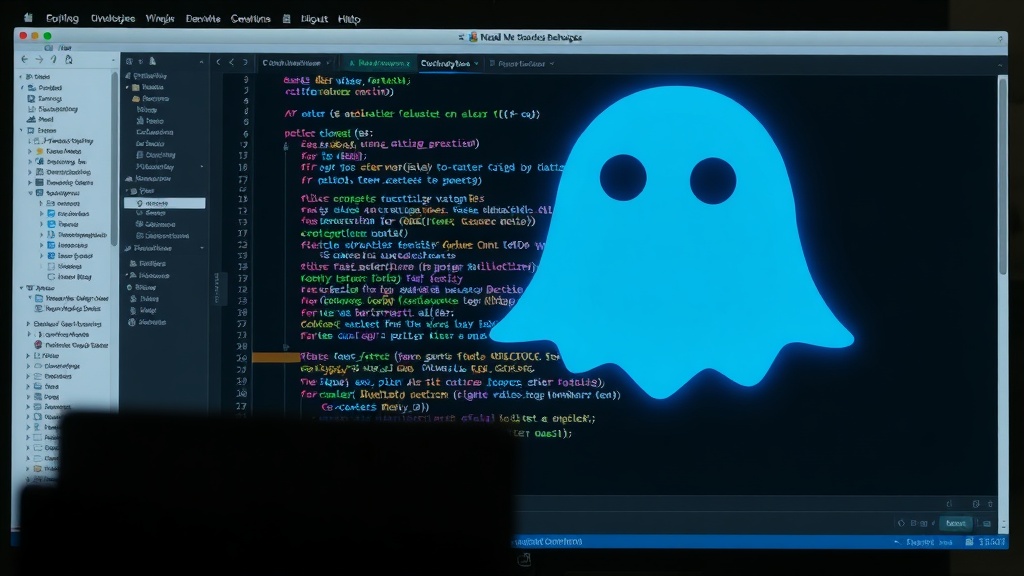This screenshot has width=1024, height=576.
Task: Click the small icon at the title bar's right corner
Action: [1000, 39]
